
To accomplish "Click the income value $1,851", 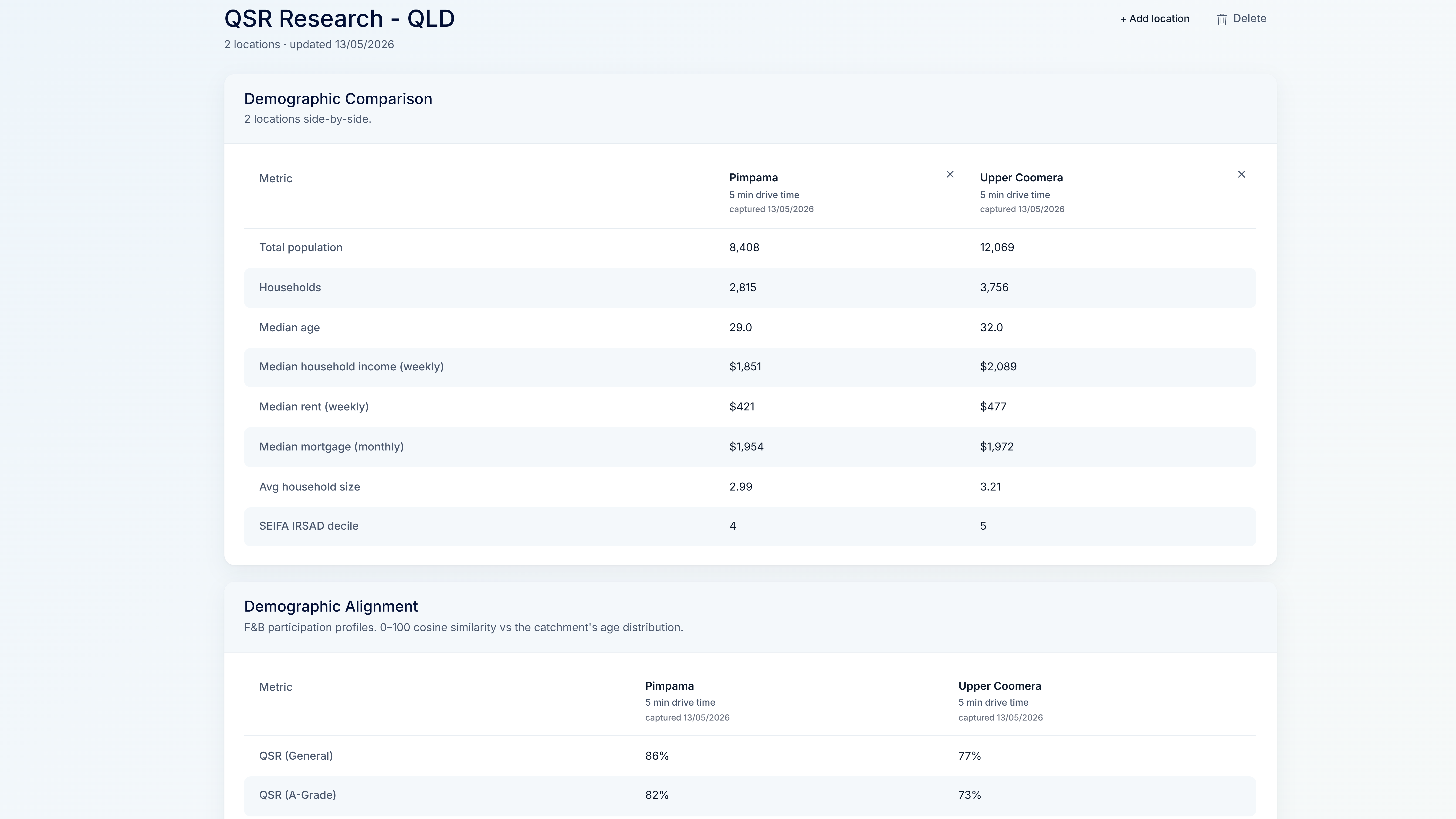I will 745,367.
